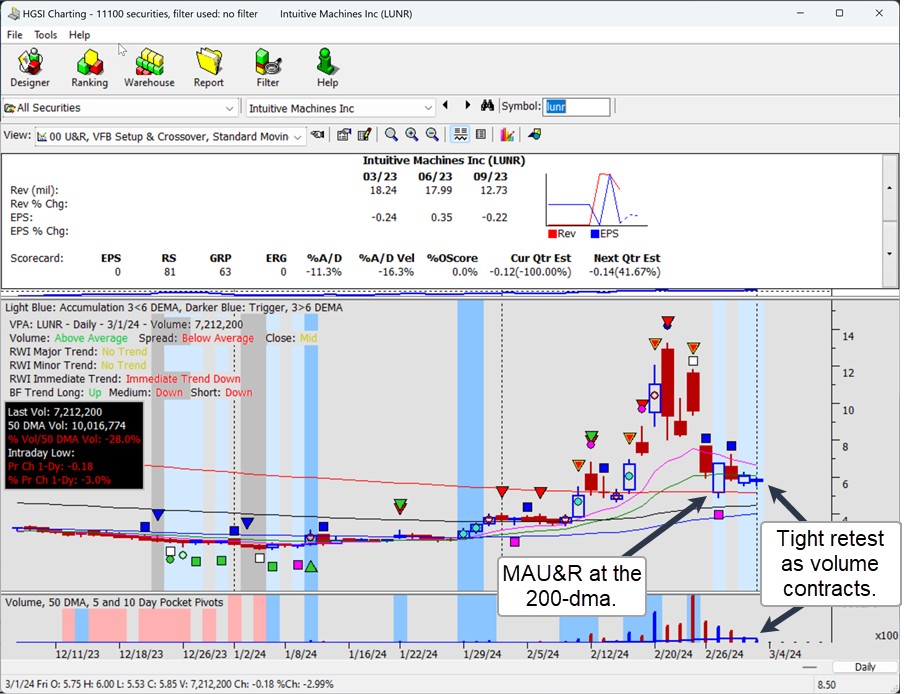Open chart properties icon in view toolbar

click(x=344, y=135)
